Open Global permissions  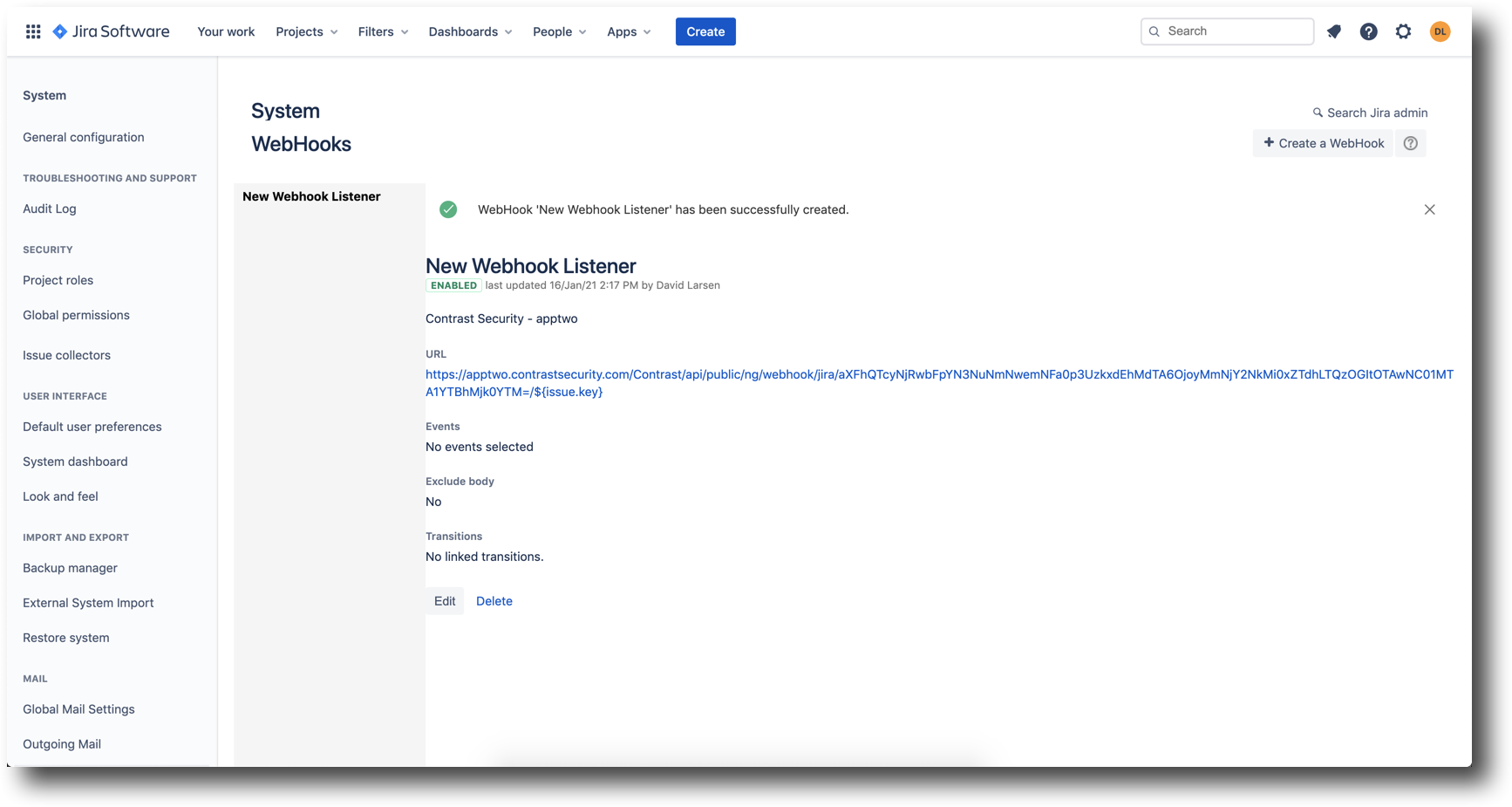coord(76,315)
